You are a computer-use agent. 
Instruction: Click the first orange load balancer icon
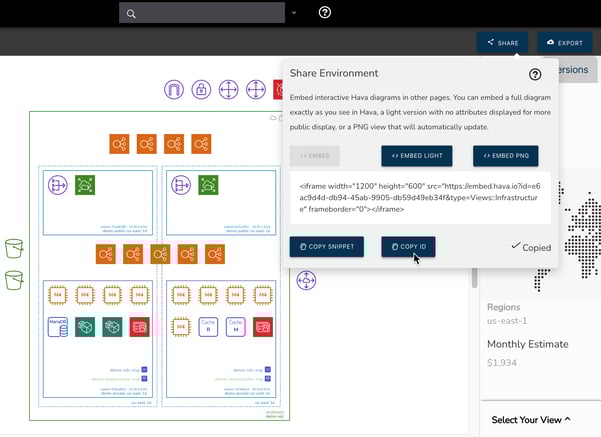[x=120, y=144]
